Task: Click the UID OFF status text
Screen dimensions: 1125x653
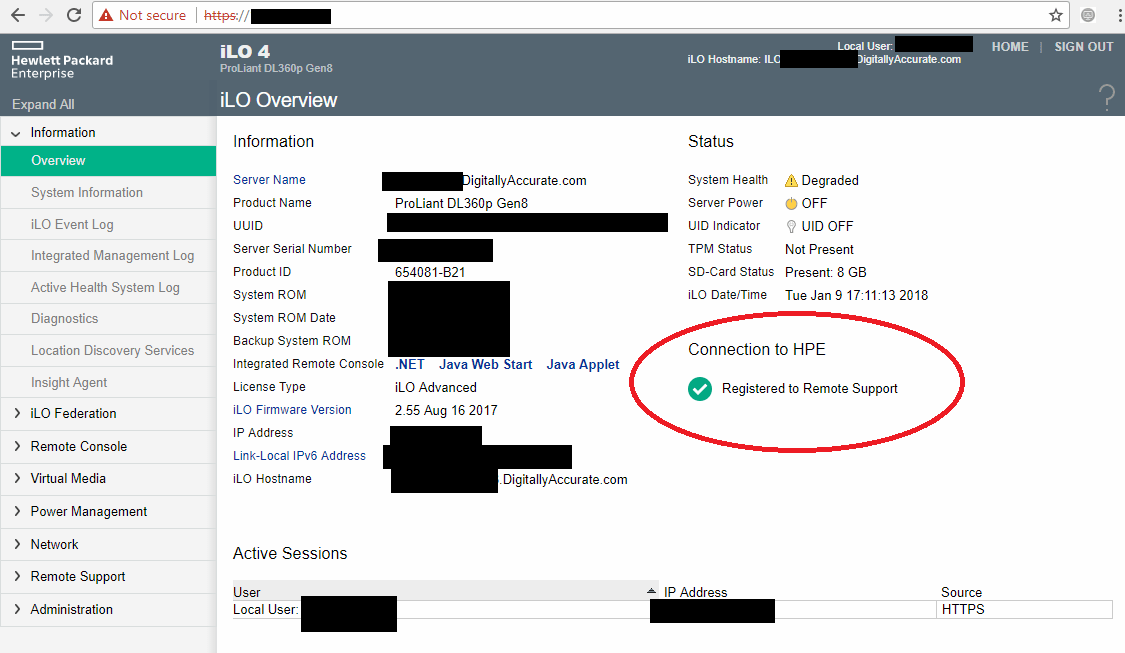Action: point(827,226)
